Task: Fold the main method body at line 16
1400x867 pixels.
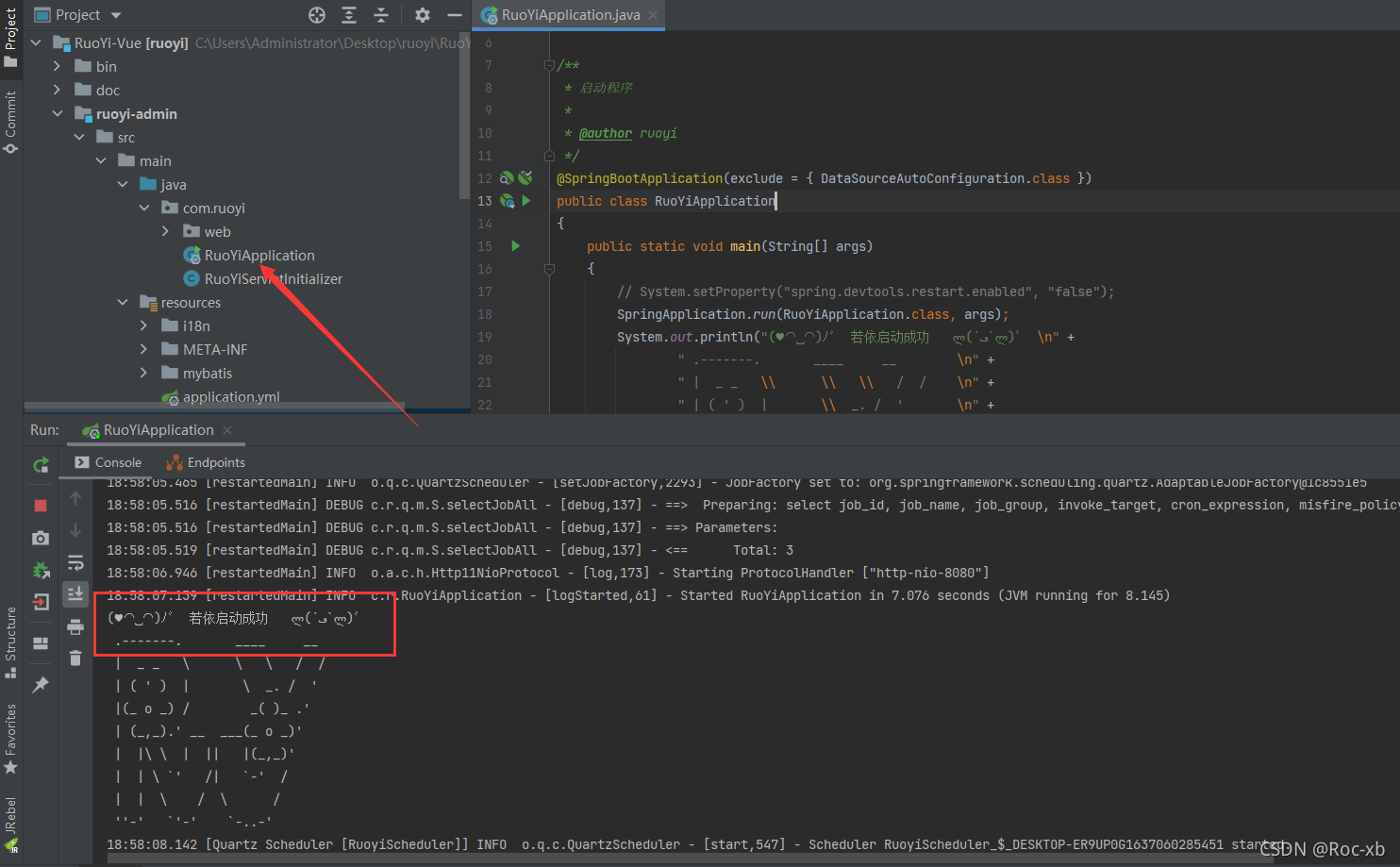Action: (x=549, y=269)
